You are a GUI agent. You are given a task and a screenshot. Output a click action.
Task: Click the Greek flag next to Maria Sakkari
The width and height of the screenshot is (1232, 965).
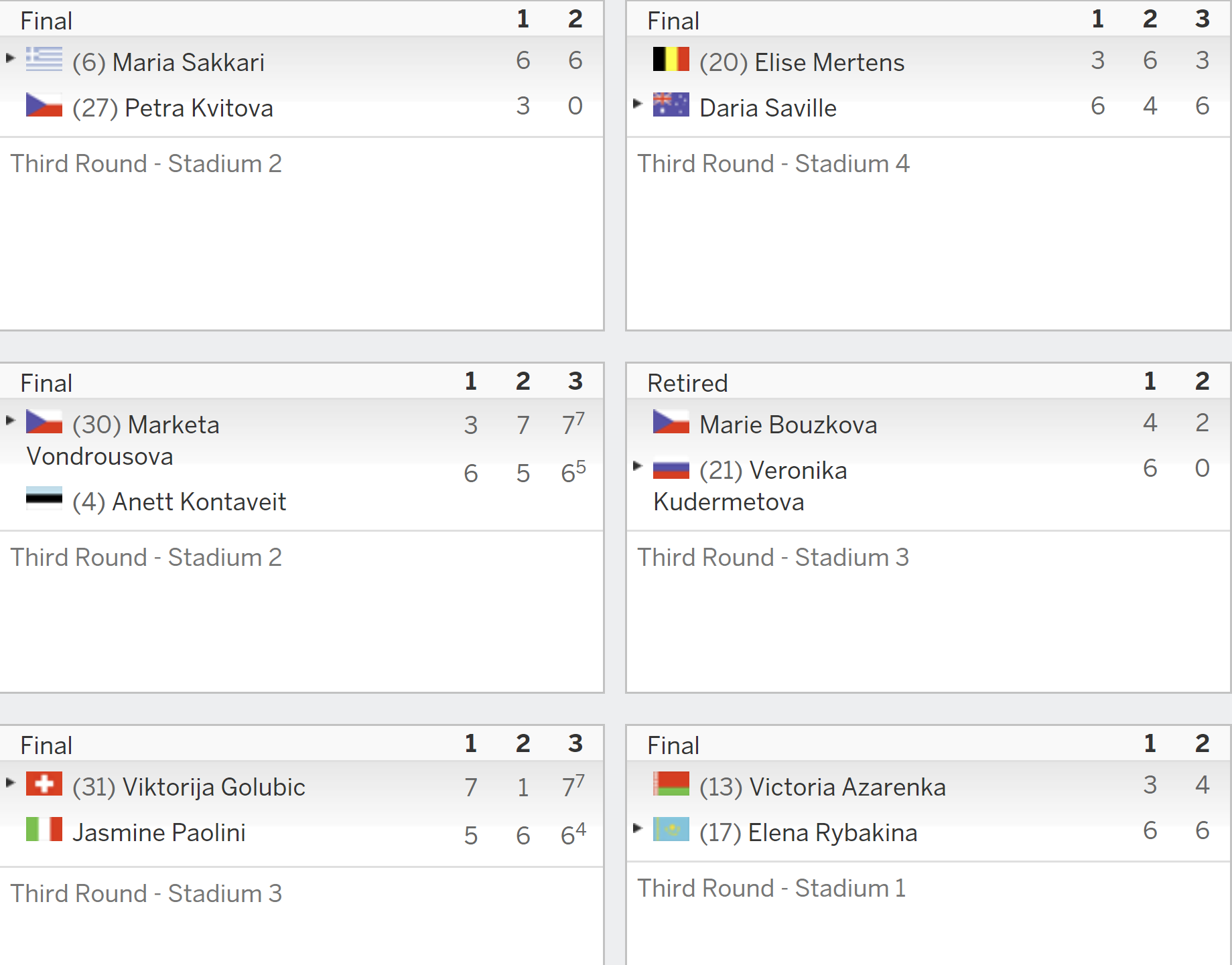[x=44, y=60]
